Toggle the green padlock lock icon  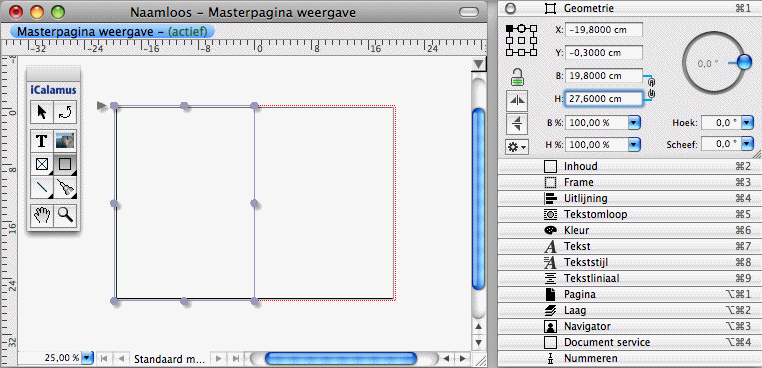(x=517, y=77)
